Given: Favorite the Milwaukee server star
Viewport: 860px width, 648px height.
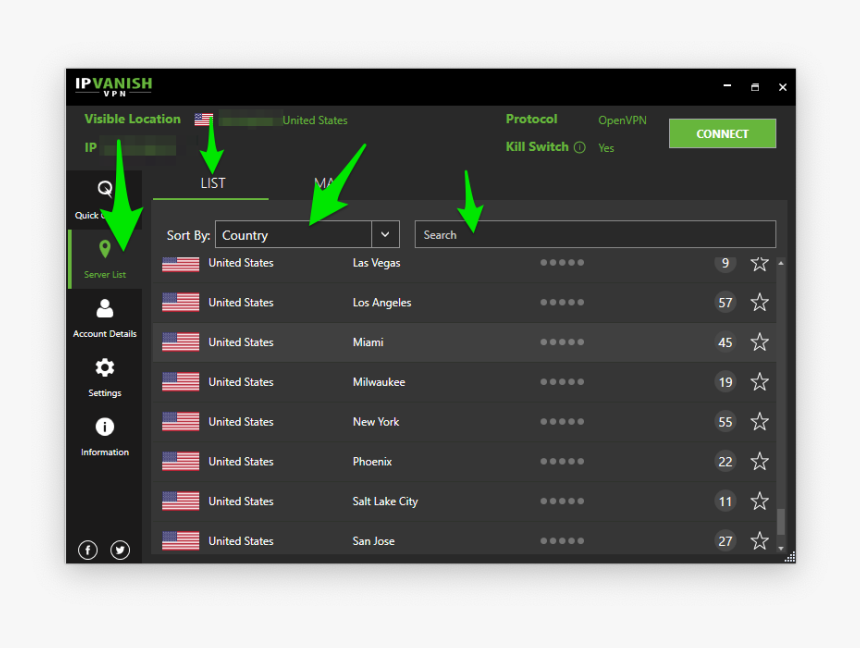Looking at the screenshot, I should pos(760,382).
